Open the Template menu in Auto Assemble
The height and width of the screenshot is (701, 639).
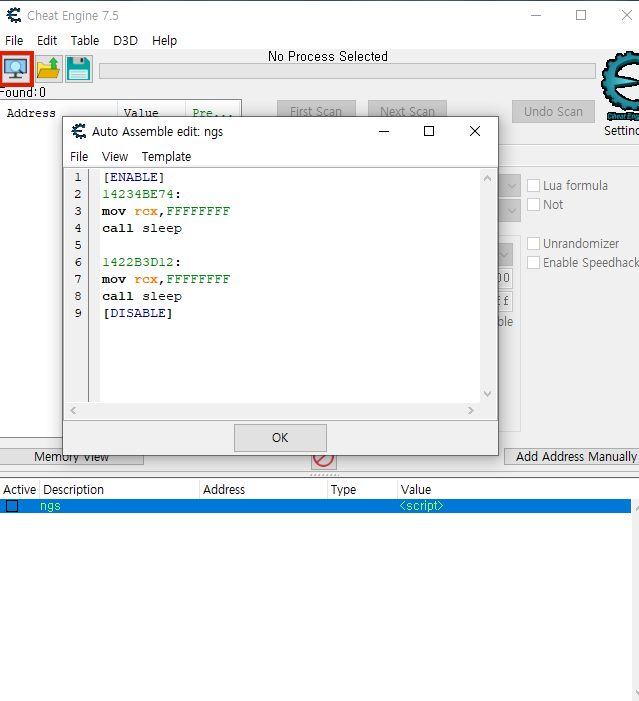166,156
